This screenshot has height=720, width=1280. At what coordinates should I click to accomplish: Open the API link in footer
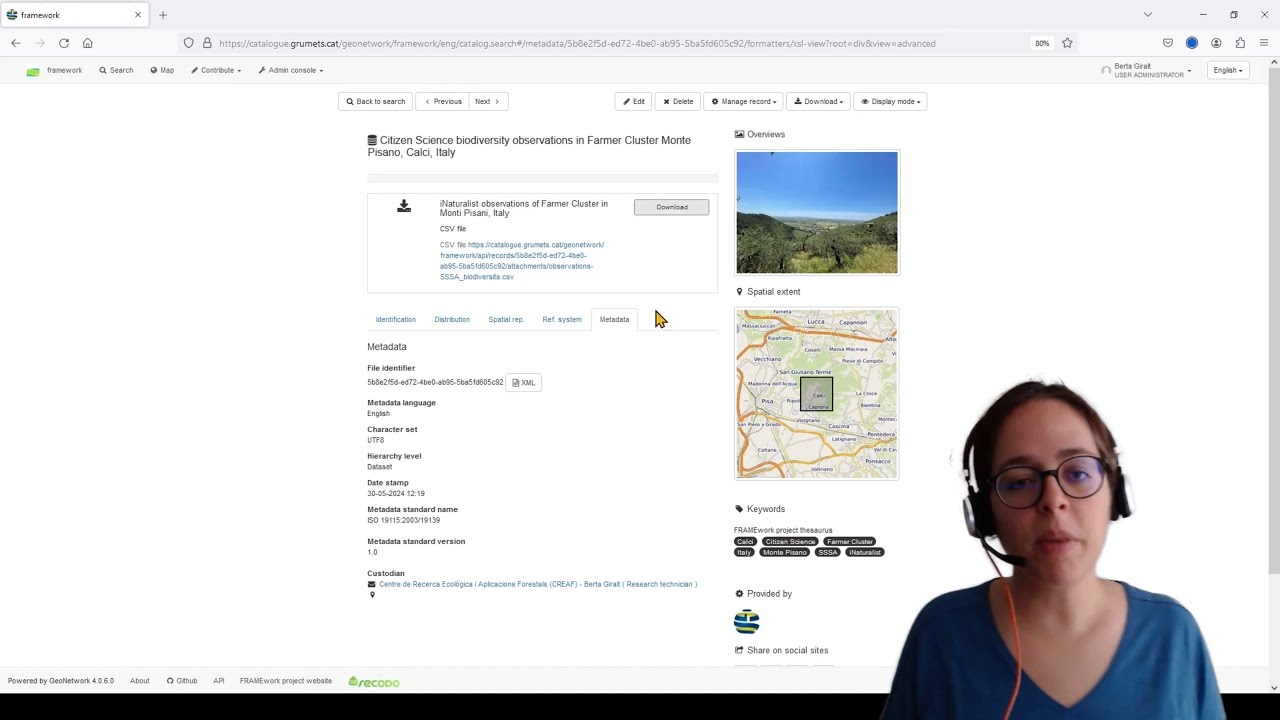click(219, 681)
